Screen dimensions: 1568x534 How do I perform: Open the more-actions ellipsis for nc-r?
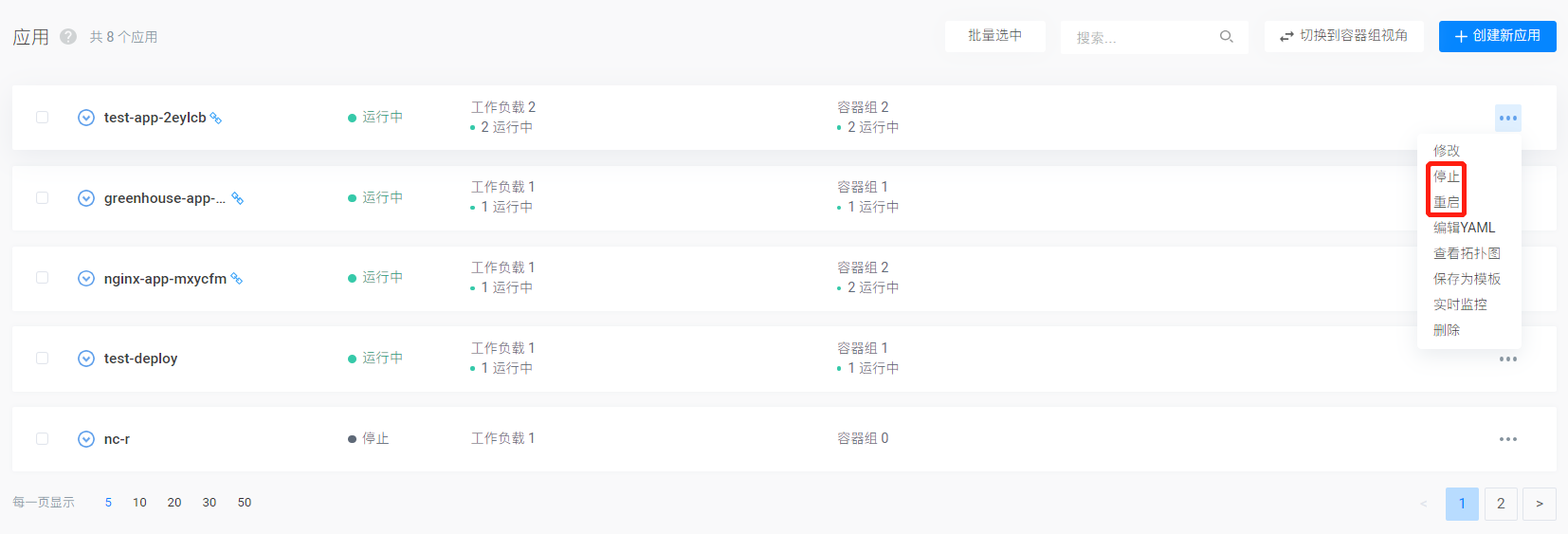pos(1507,439)
